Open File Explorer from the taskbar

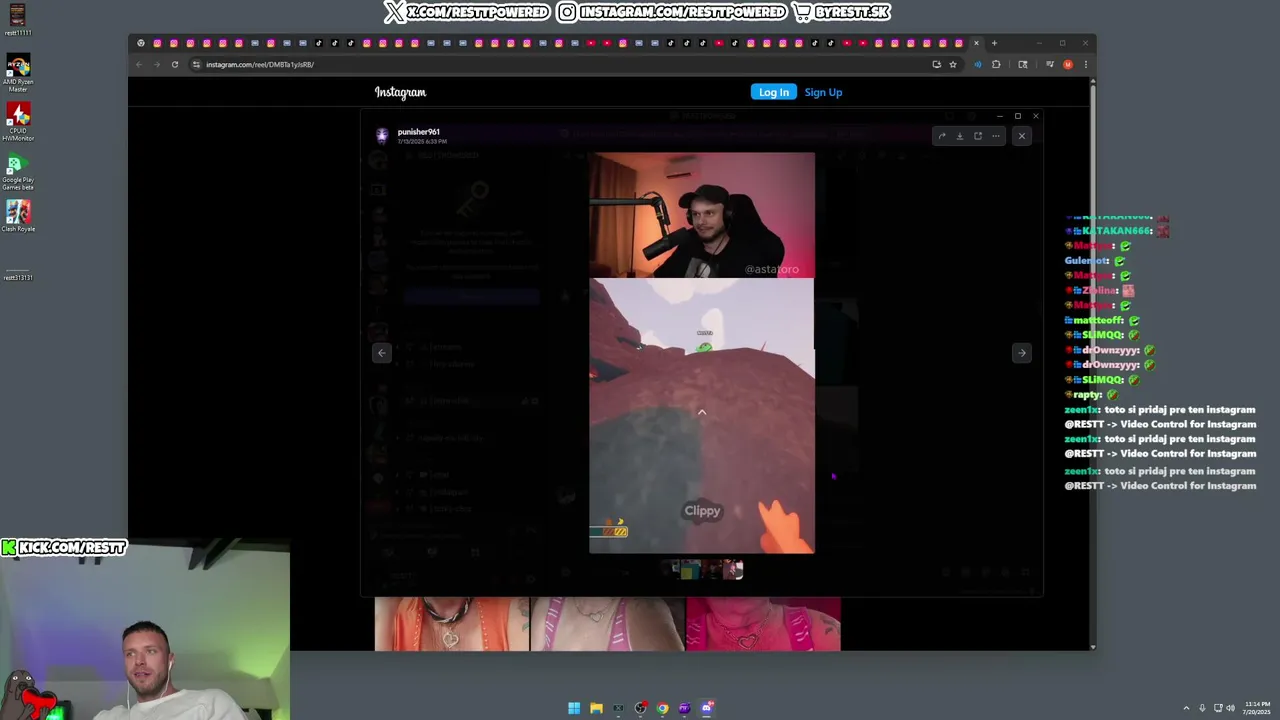[596, 708]
